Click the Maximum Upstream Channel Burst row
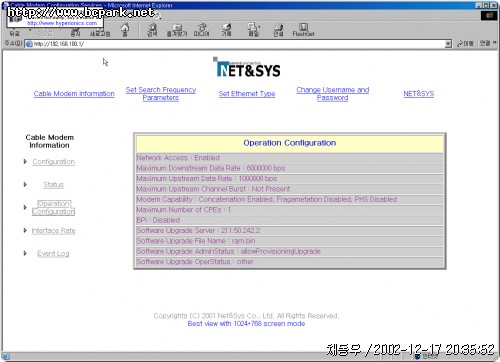The image size is (500, 362). coord(290,189)
